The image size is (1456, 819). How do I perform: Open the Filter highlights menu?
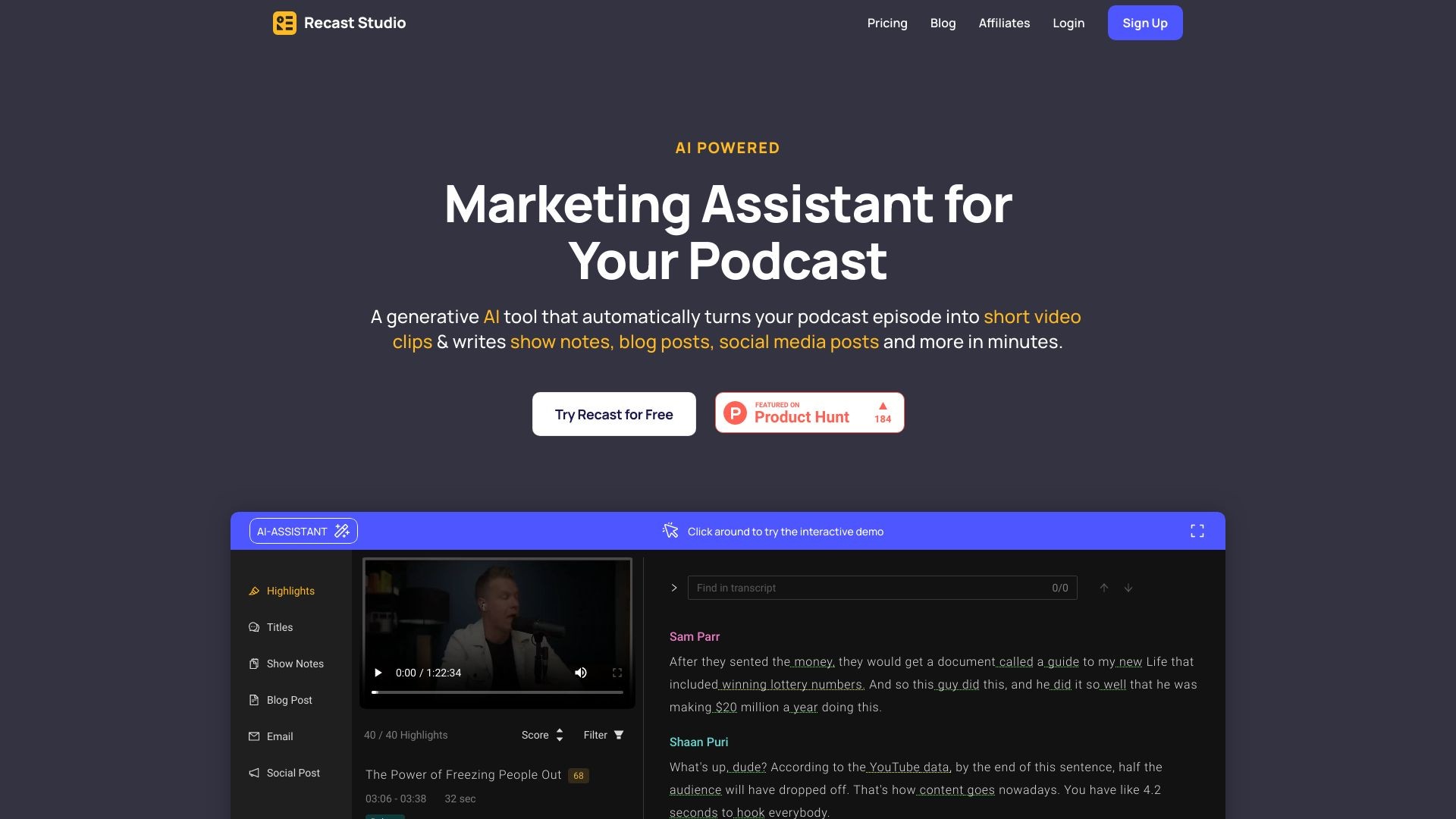[603, 735]
